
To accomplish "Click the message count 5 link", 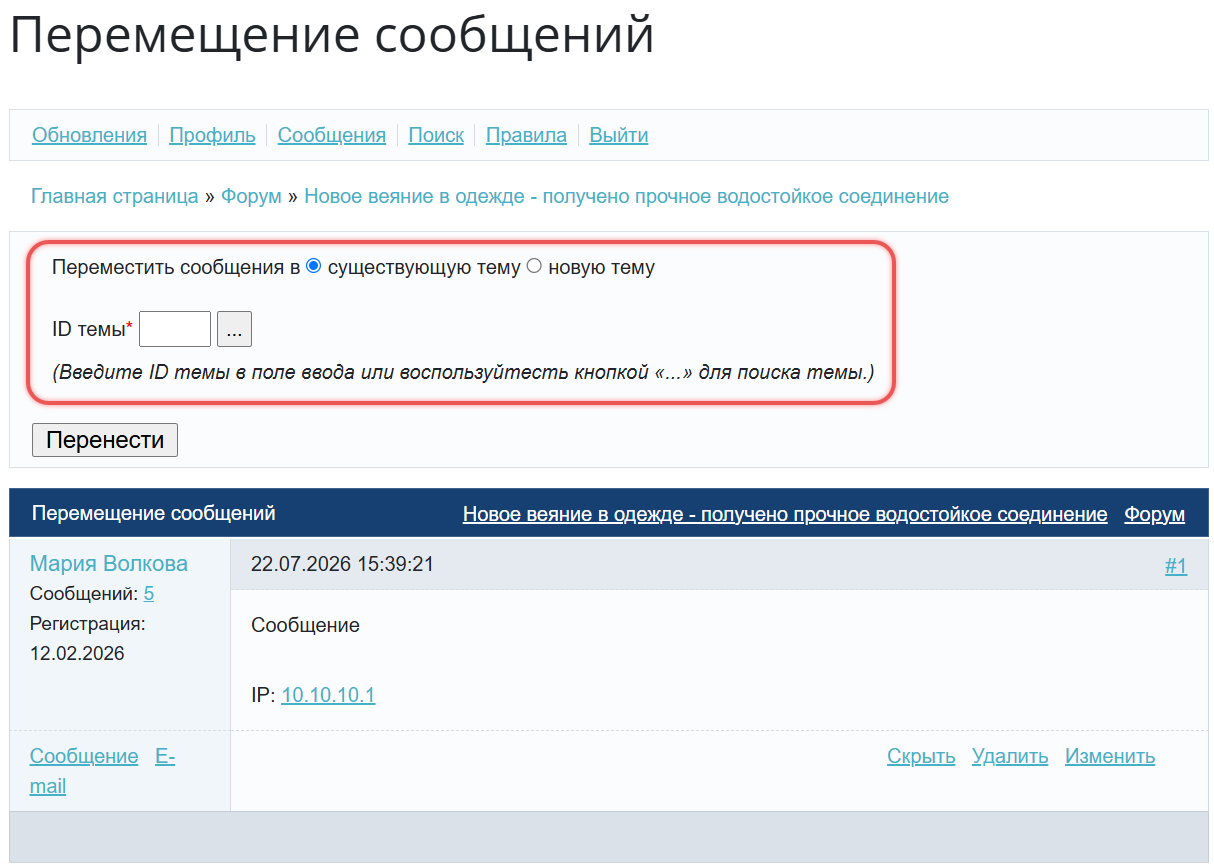I will click(149, 594).
